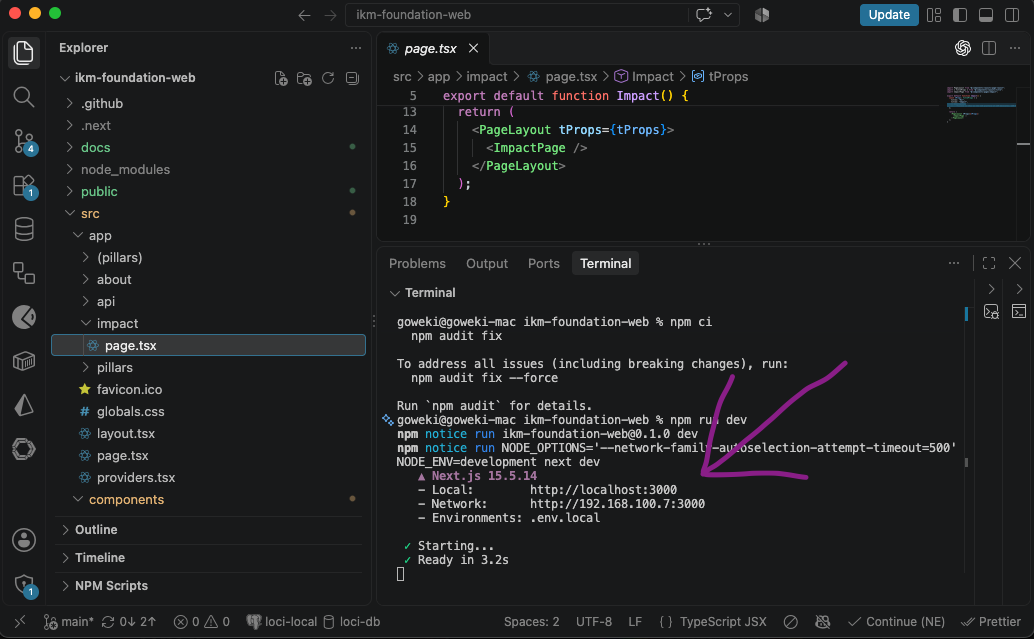
Task: Open the Extensions view in activity bar
Action: pos(24,186)
